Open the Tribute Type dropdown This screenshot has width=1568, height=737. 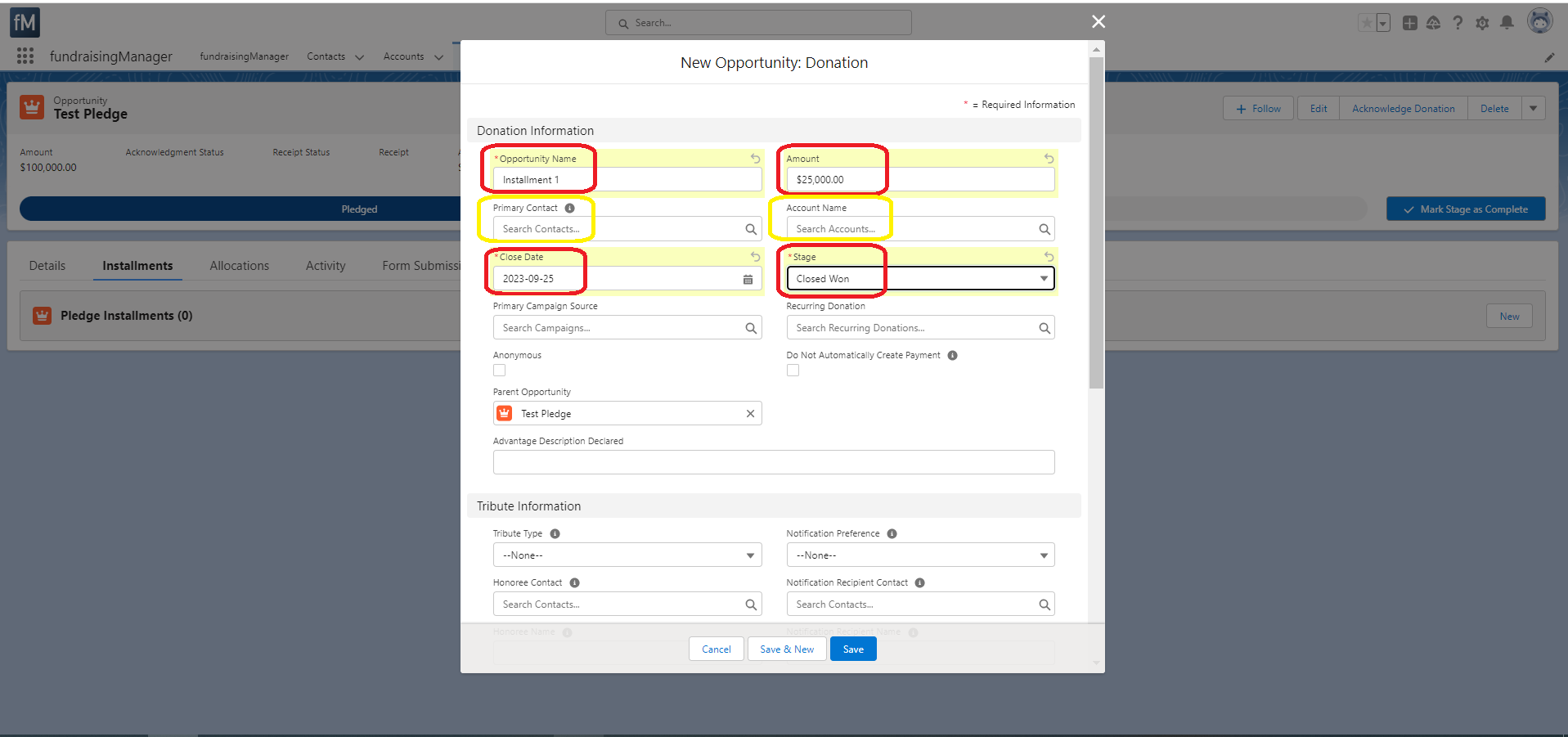click(x=627, y=555)
